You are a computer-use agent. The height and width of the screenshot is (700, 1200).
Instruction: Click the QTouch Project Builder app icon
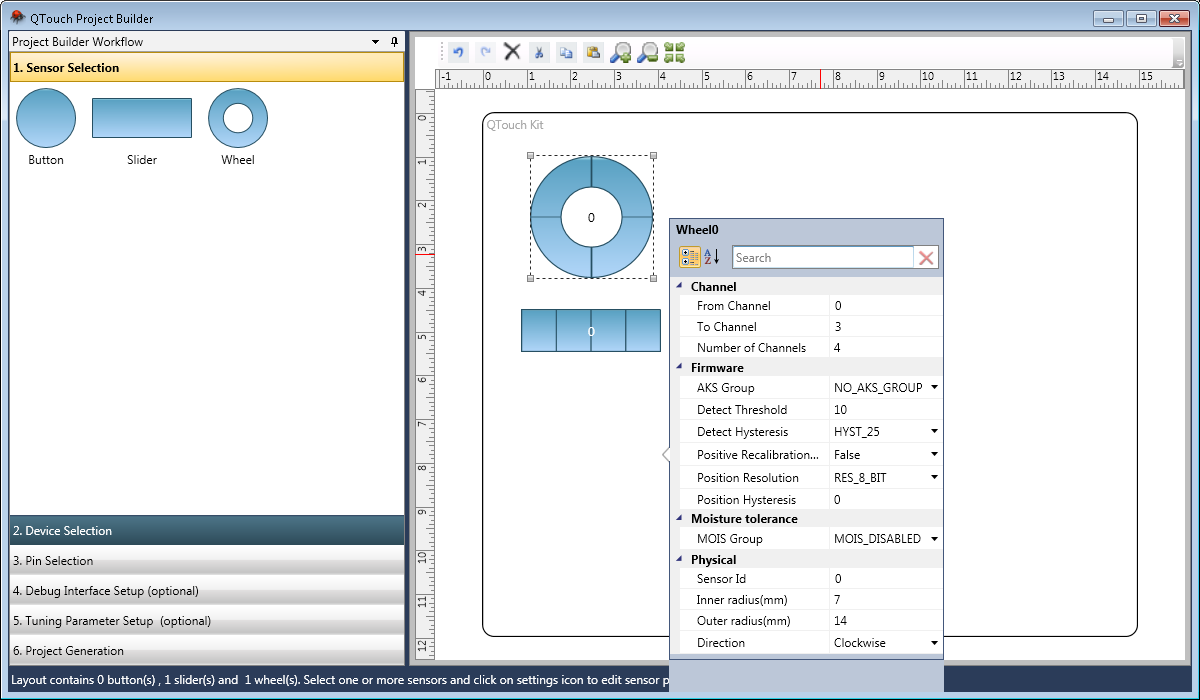17,18
